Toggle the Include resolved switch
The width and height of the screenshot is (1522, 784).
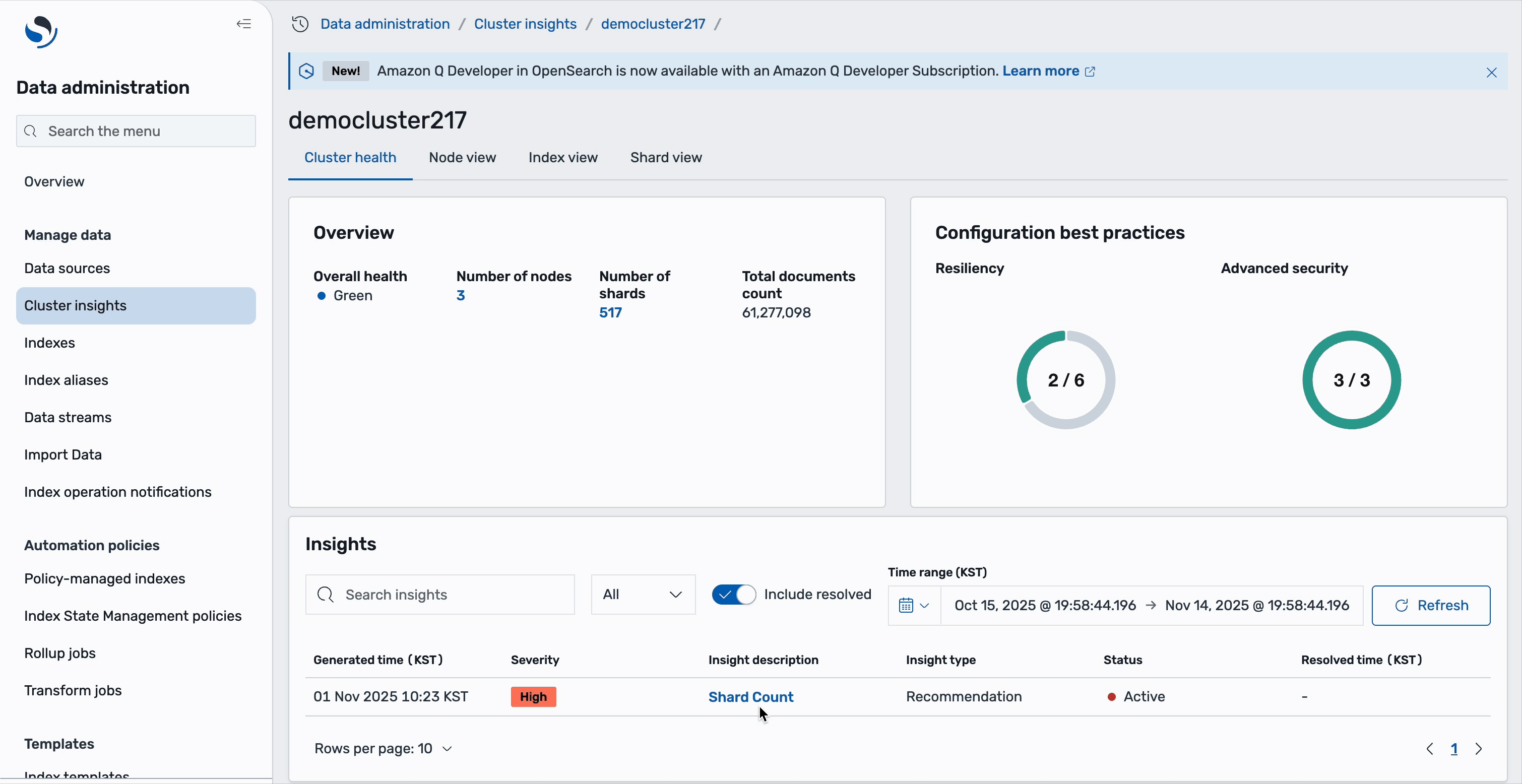pos(733,594)
